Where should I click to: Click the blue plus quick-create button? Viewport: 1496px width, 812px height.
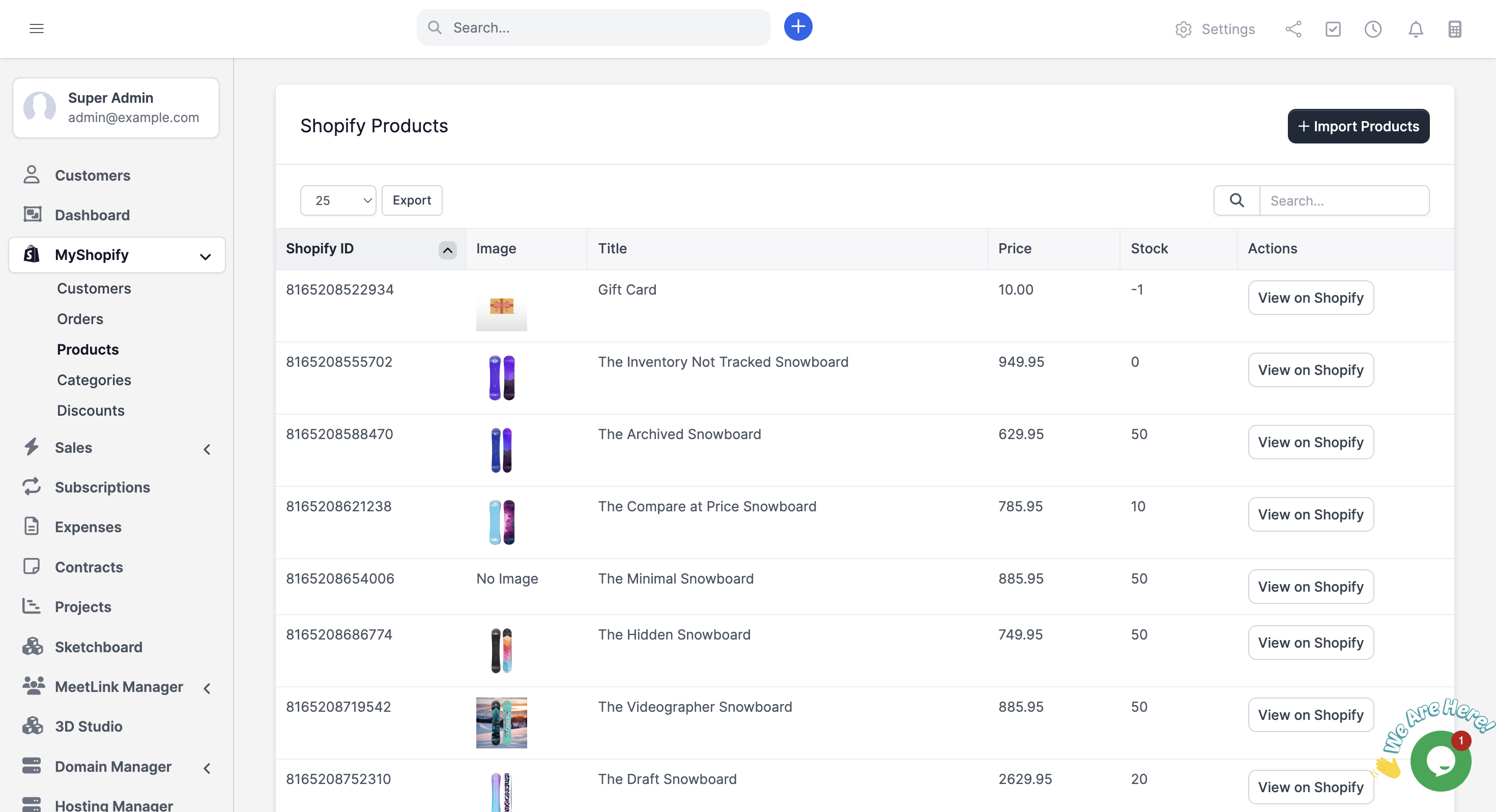(x=797, y=27)
